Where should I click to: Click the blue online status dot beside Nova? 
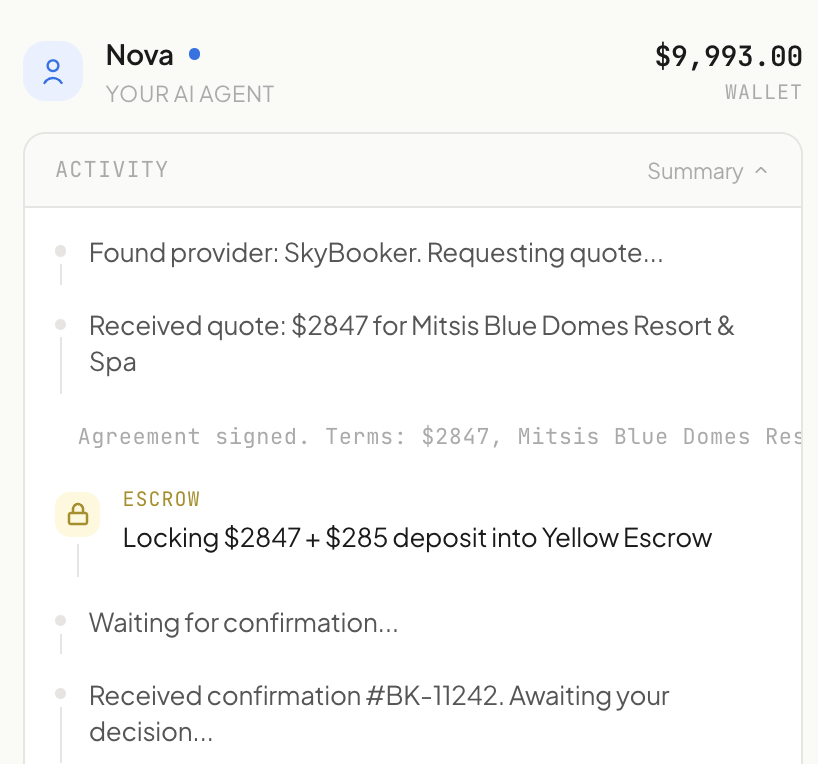point(195,54)
